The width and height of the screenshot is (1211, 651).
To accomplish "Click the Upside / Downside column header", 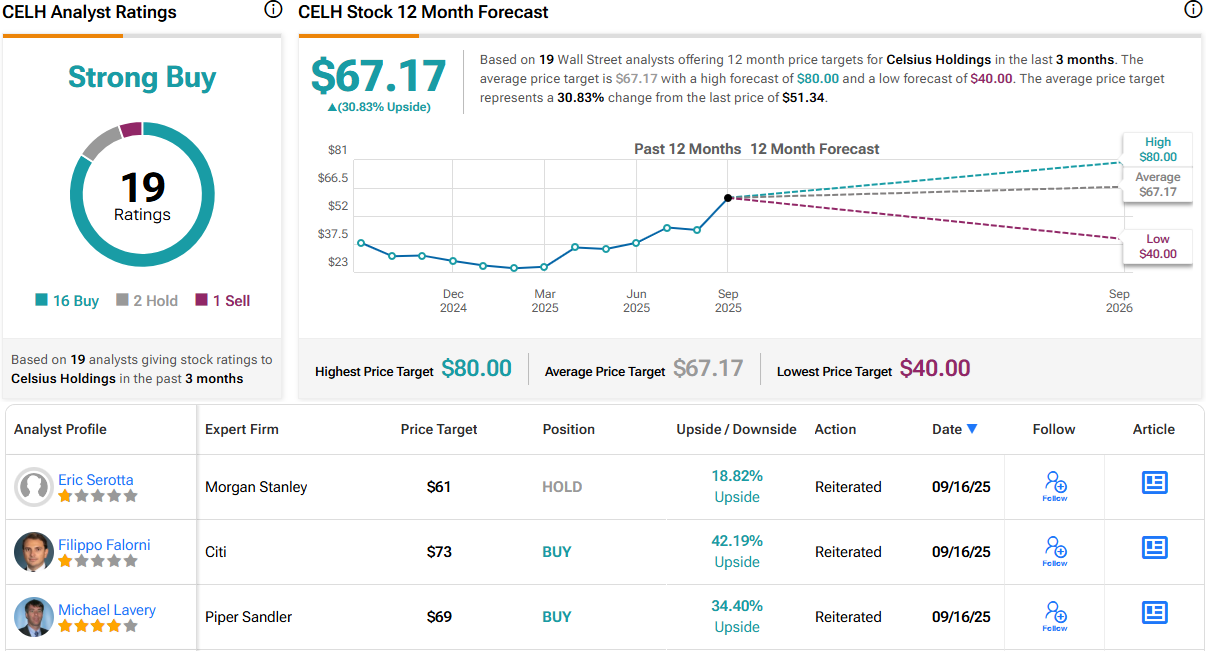I will coord(737,429).
